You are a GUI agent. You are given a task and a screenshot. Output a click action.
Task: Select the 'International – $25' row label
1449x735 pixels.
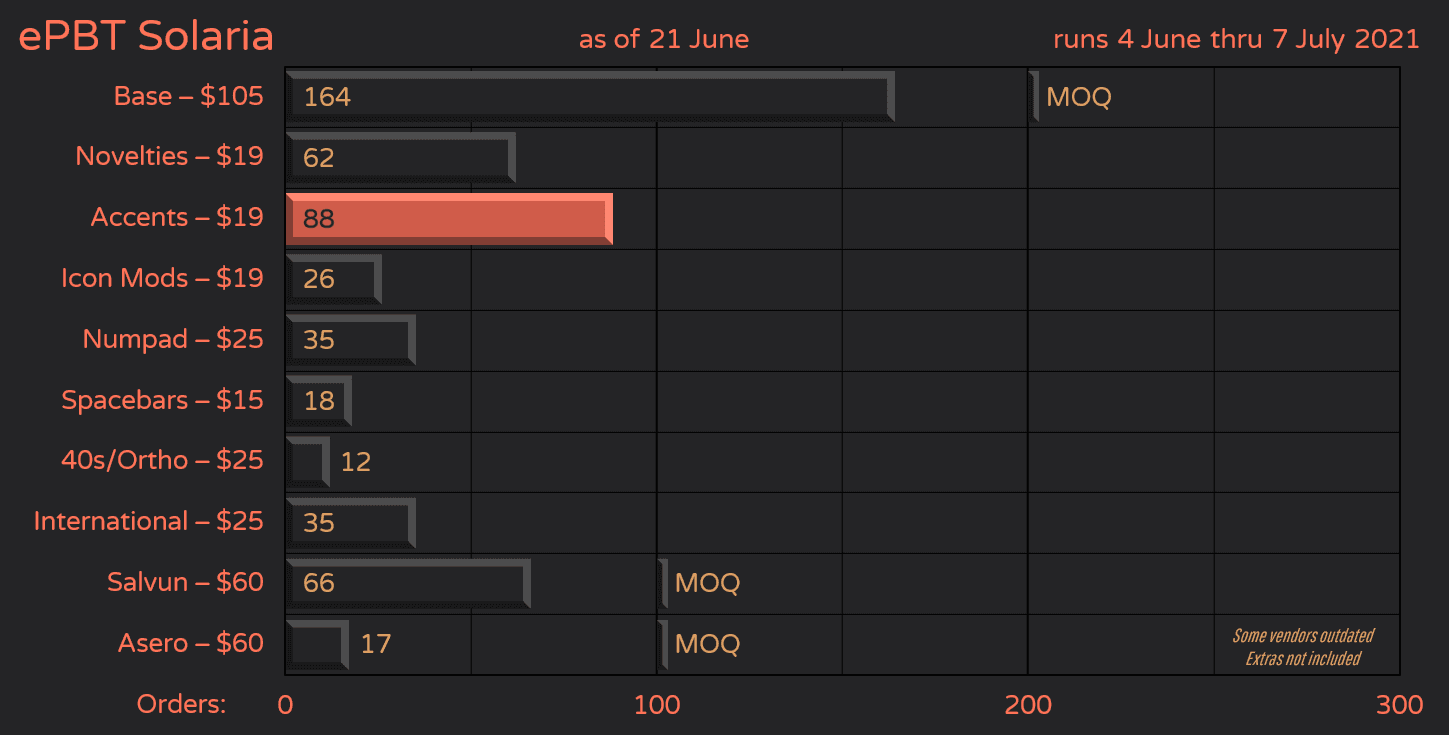(x=148, y=521)
